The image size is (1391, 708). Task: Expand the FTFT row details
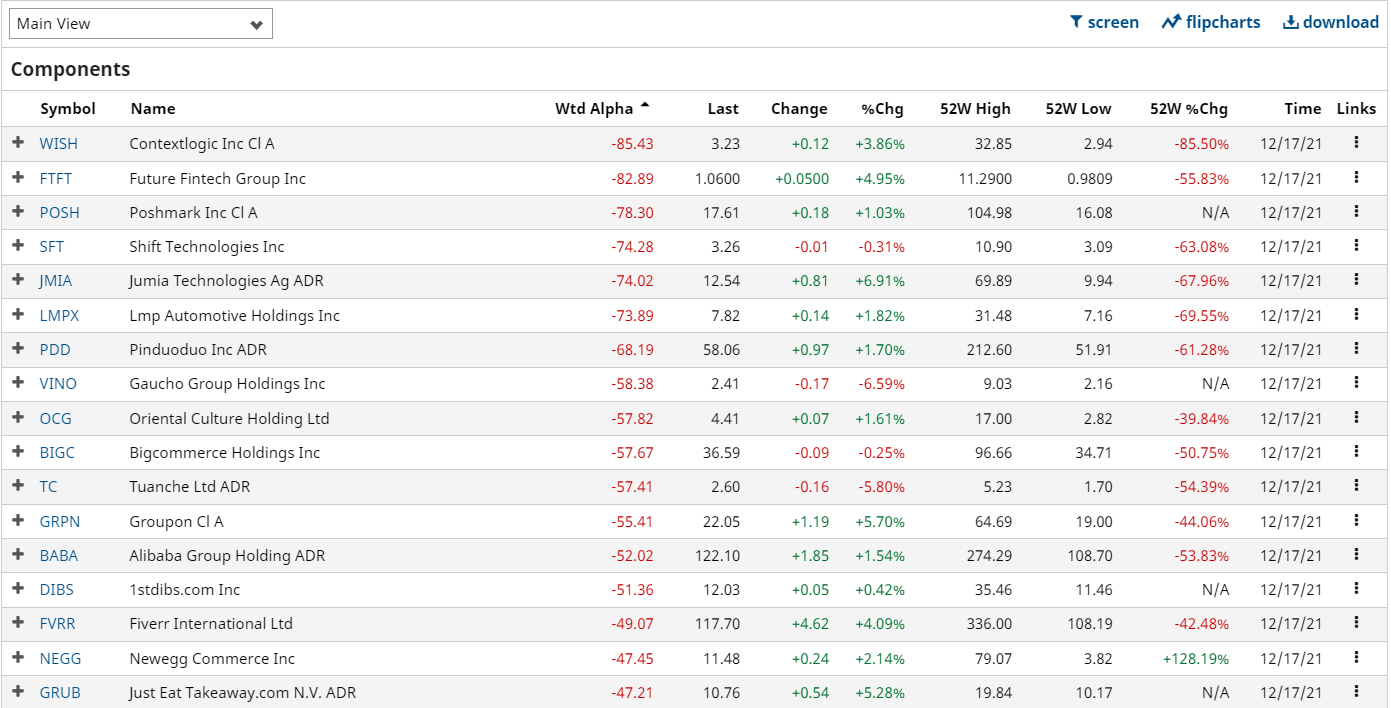[17, 178]
